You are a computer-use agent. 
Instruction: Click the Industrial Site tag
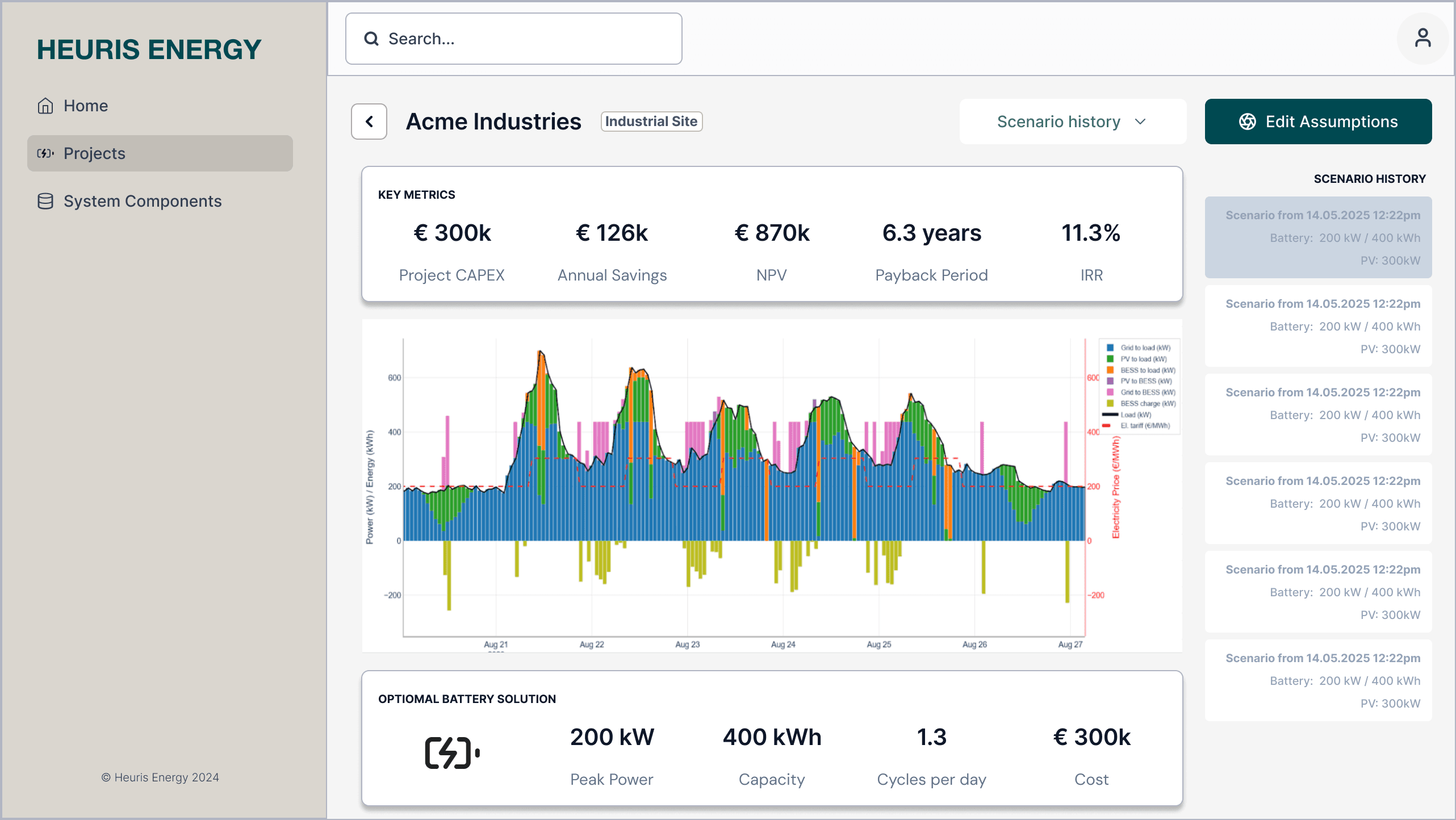(x=651, y=122)
